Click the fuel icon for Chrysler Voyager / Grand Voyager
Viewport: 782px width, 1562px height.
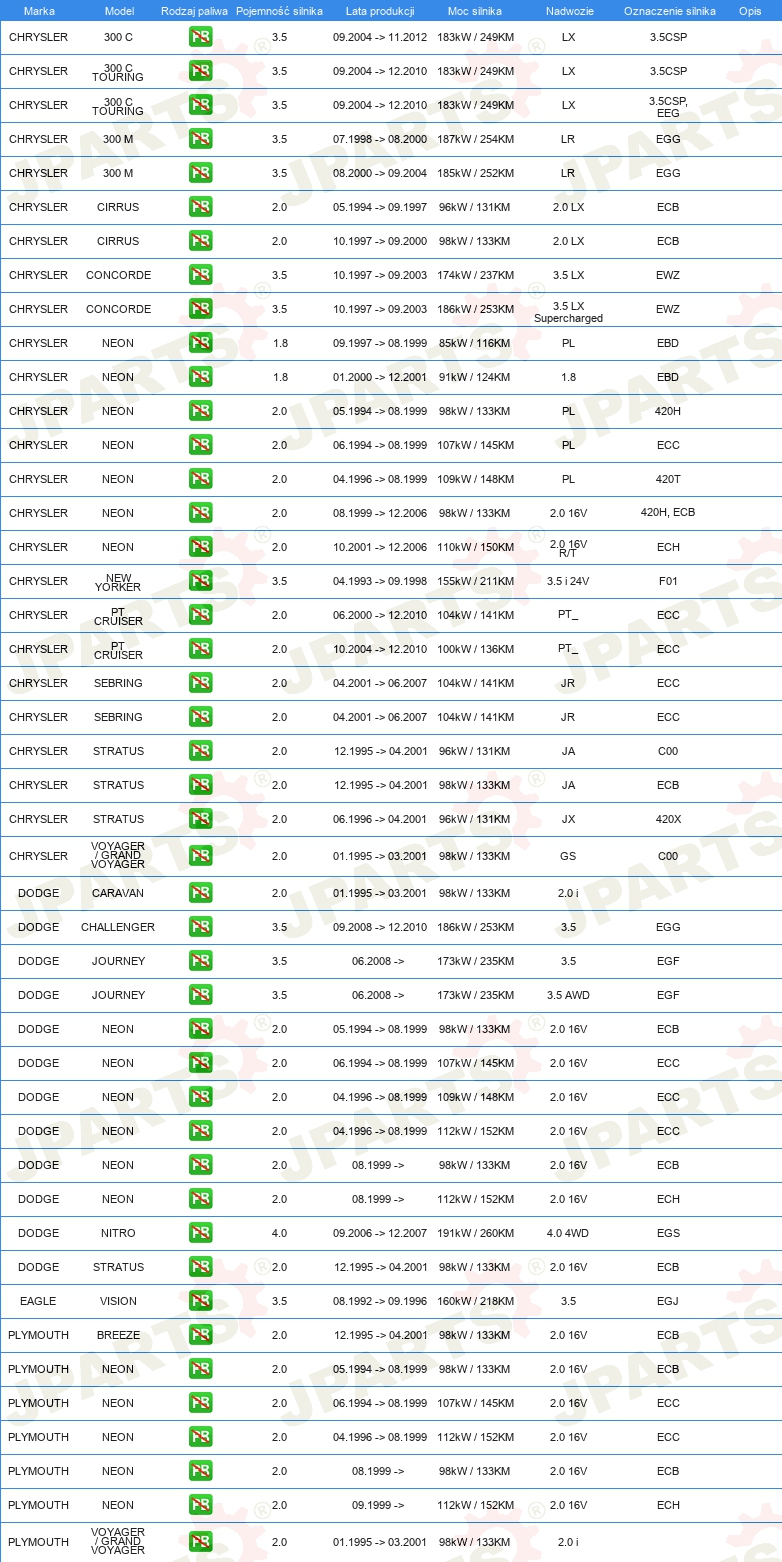point(200,856)
